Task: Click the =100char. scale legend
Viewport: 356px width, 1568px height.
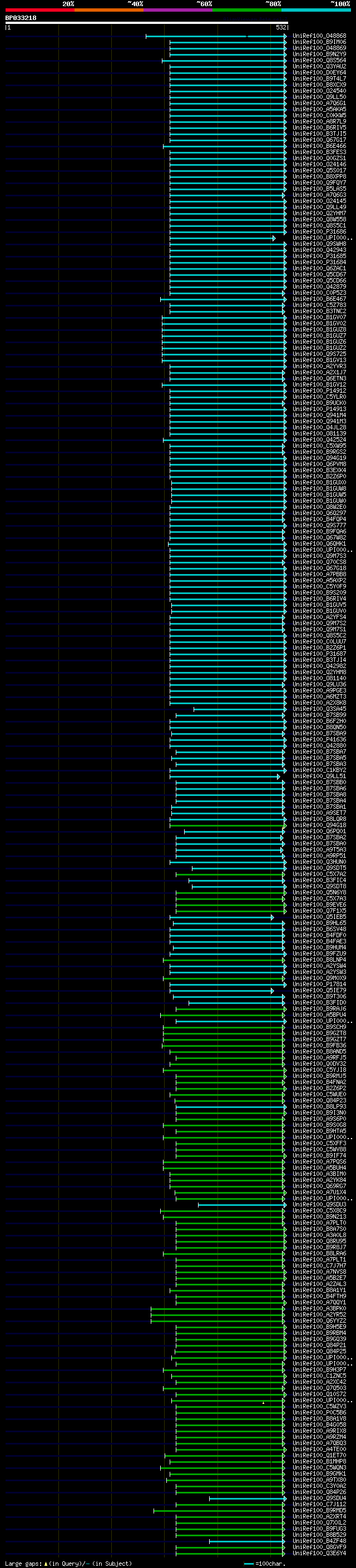Action: click(264, 1564)
